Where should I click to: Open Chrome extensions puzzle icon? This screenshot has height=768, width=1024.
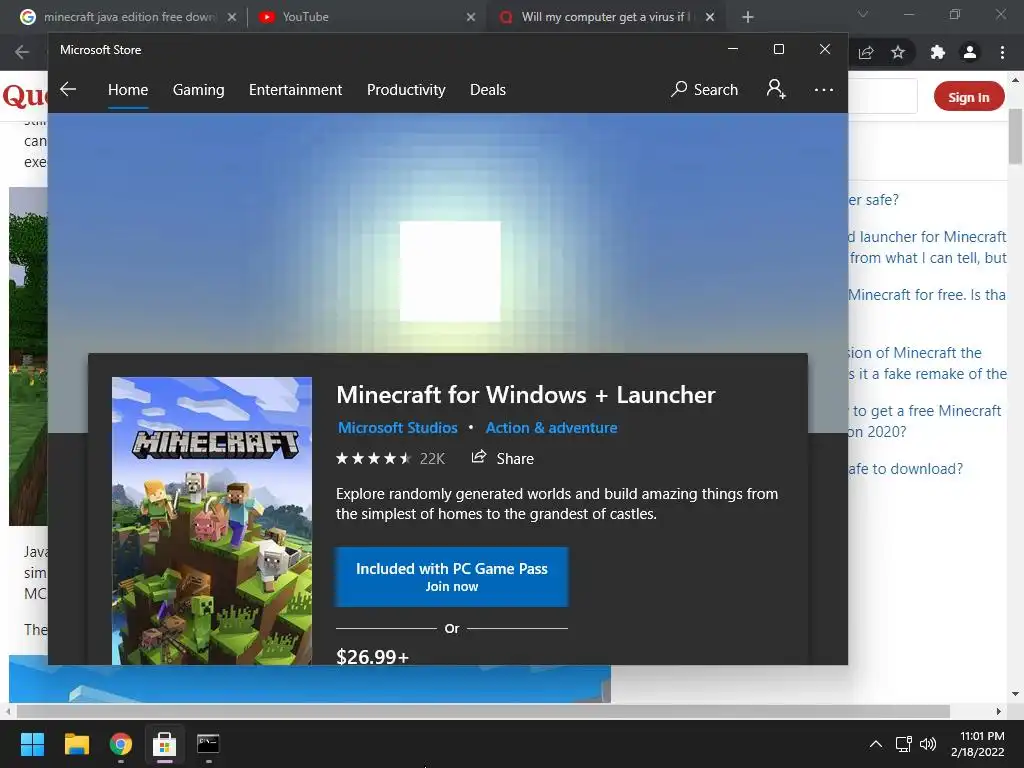937,52
